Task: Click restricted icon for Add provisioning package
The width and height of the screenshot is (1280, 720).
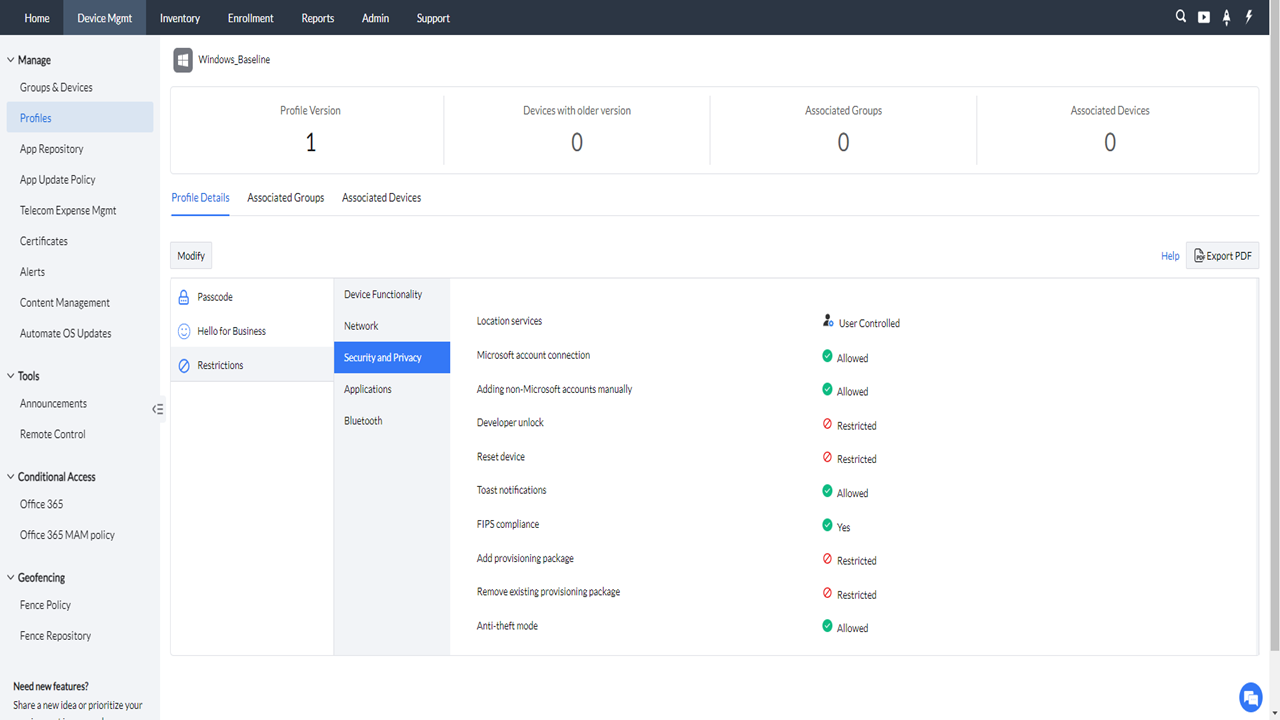Action: 827,559
